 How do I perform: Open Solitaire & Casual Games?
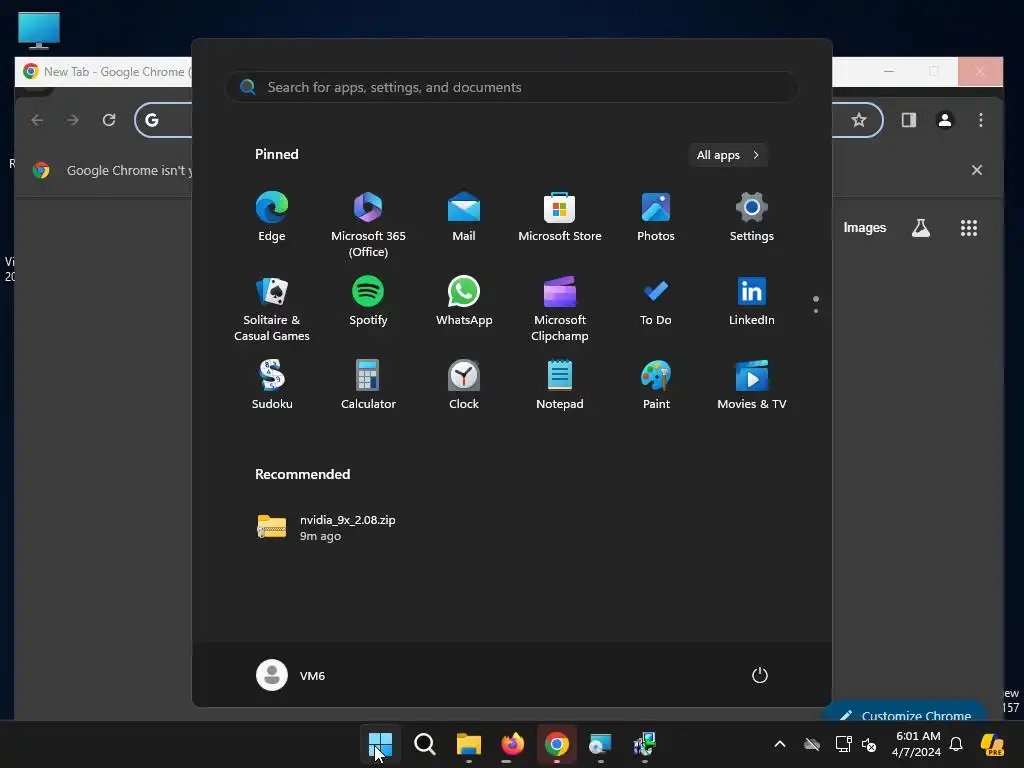pyautogui.click(x=272, y=309)
